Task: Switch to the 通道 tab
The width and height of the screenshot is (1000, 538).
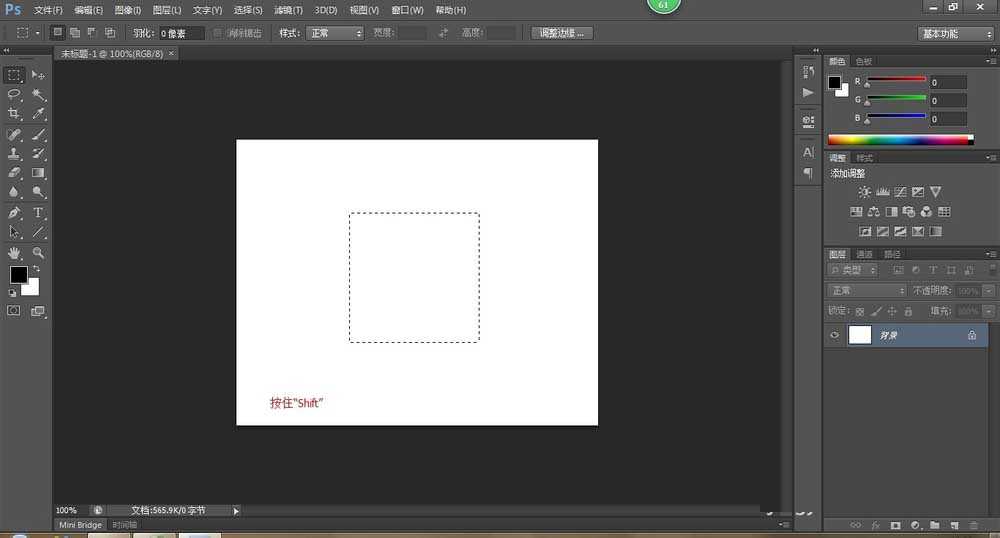Action: 864,254
